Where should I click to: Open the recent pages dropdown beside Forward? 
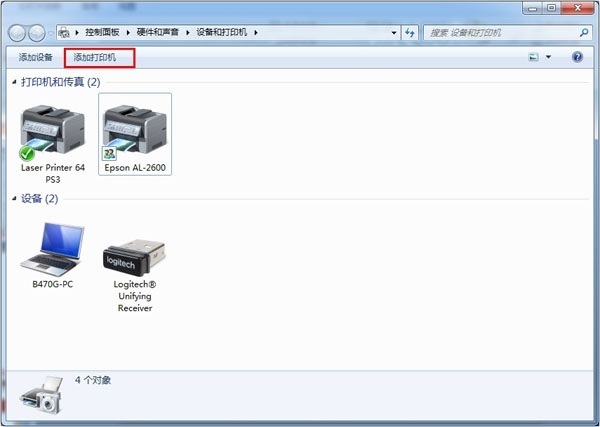click(x=51, y=33)
